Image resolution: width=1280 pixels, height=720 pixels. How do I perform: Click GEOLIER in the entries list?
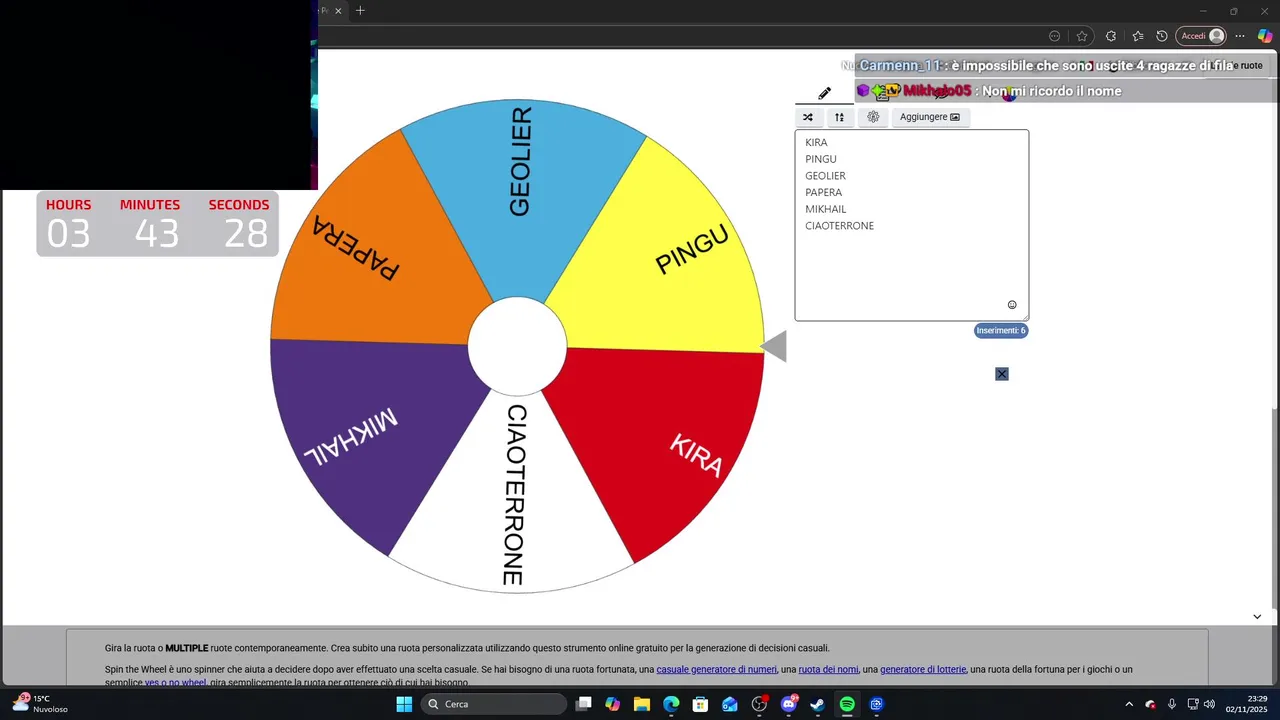(825, 176)
